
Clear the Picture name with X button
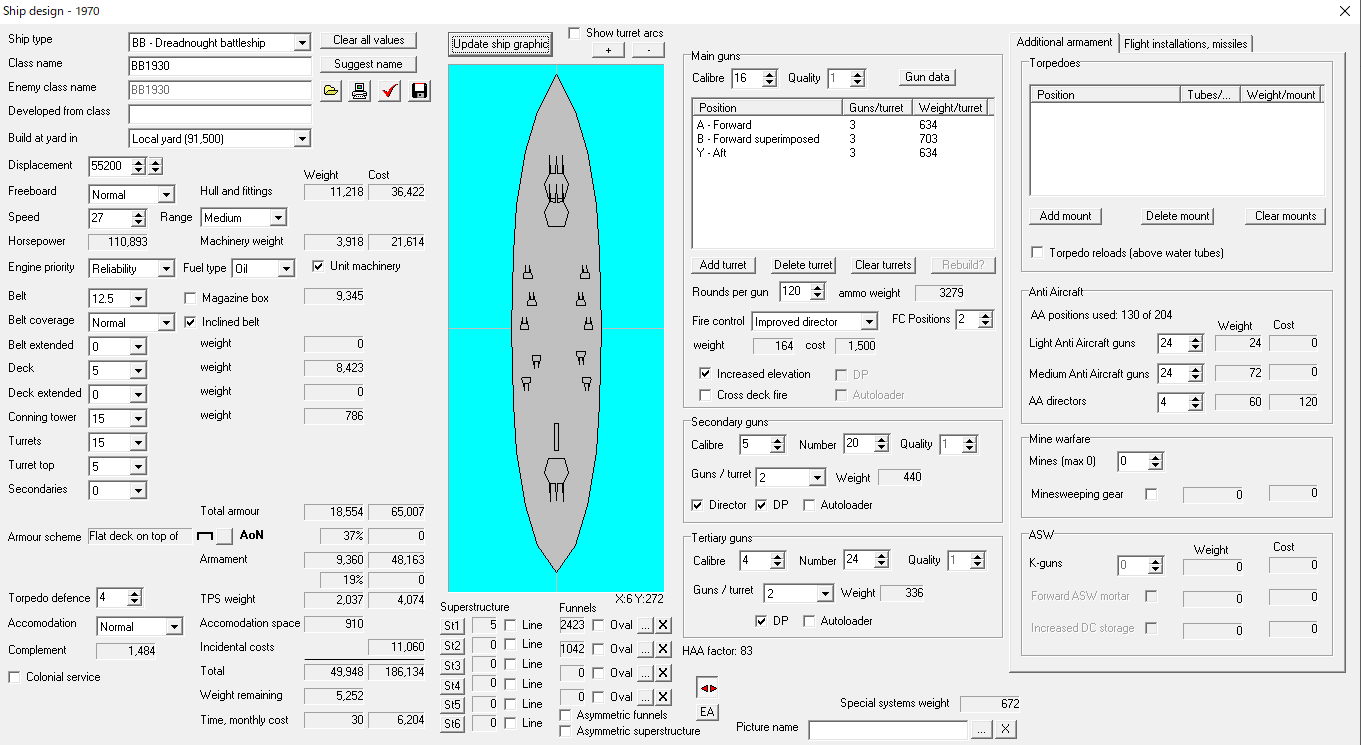[x=1006, y=730]
